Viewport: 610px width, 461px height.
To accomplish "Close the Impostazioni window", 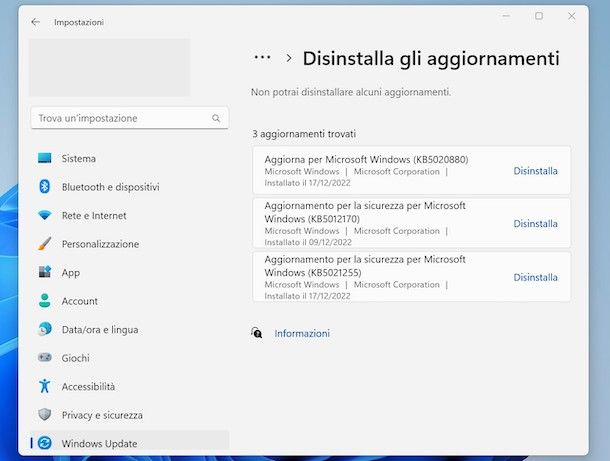I will (571, 16).
